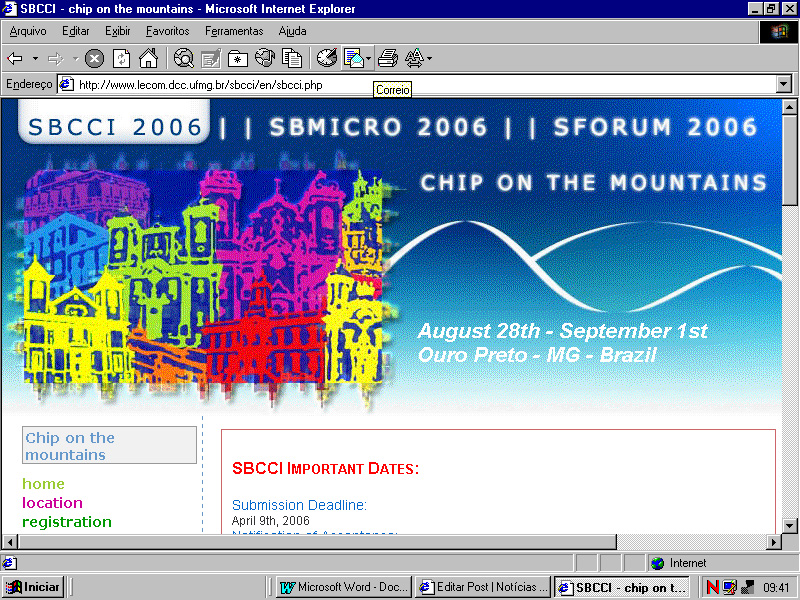Open the font size dropdown arrow
Screen dimensions: 800x600
(x=429, y=58)
